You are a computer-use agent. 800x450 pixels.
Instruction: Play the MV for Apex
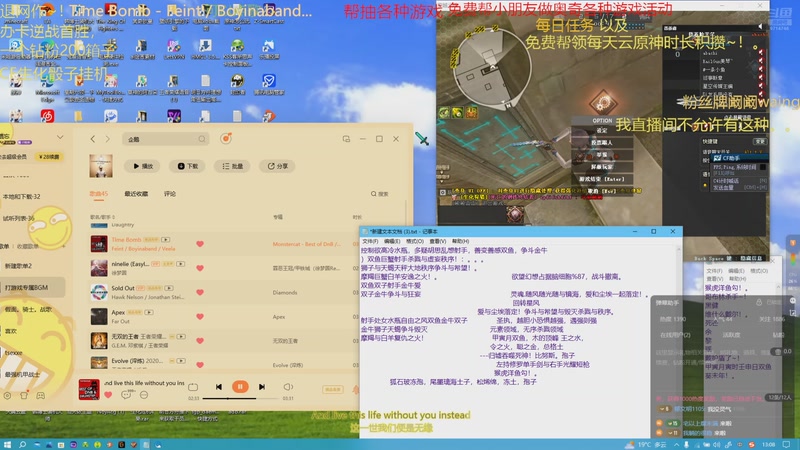tap(149, 312)
